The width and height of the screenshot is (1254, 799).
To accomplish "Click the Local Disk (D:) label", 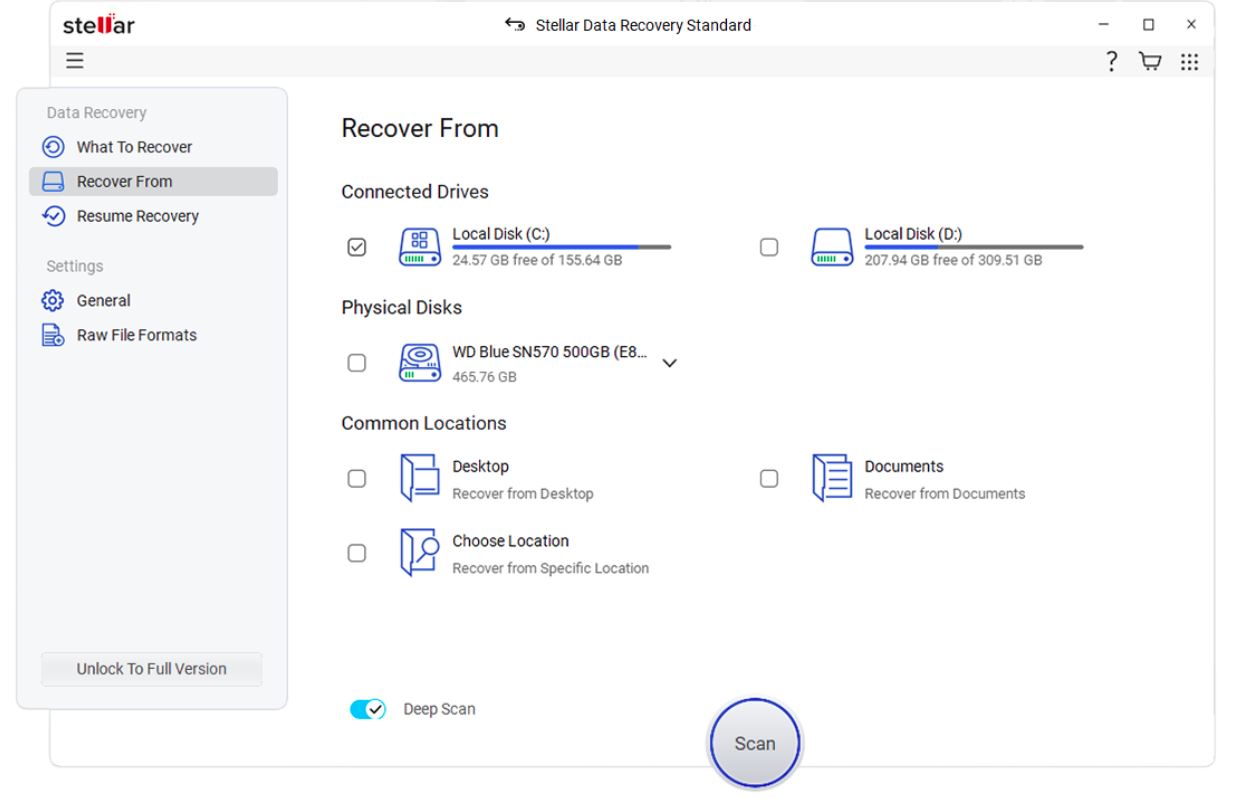I will click(x=913, y=234).
